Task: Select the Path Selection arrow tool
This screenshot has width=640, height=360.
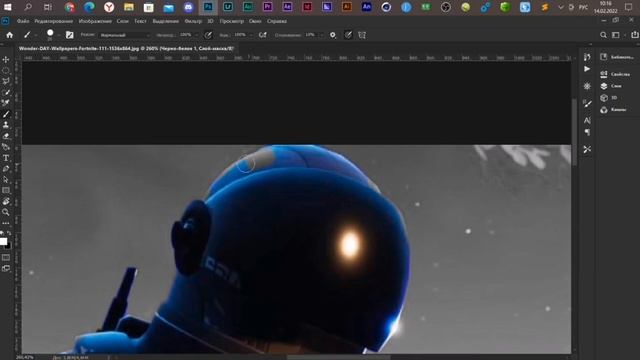Action: coord(6,180)
